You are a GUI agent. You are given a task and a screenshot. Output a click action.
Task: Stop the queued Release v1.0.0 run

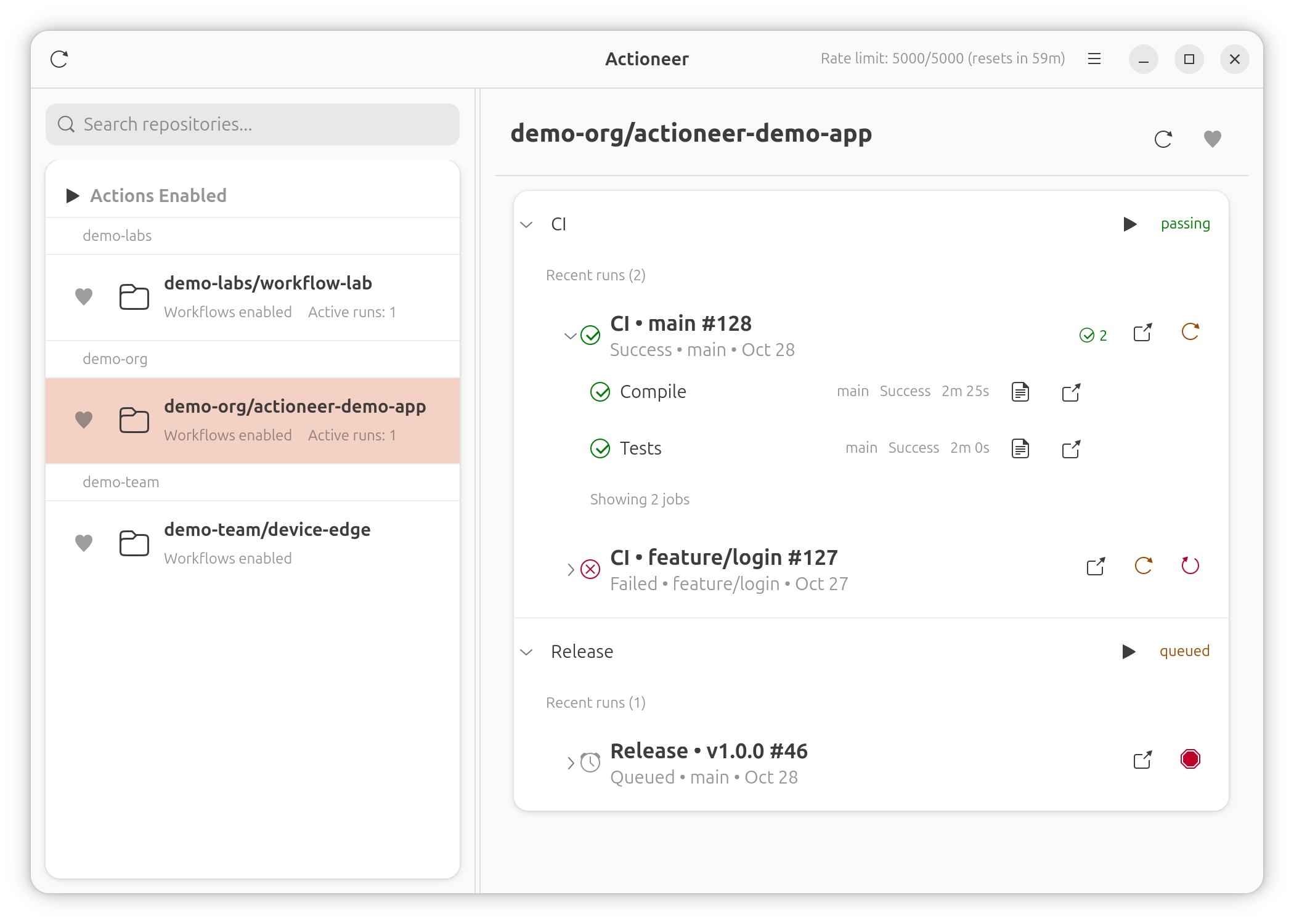click(1190, 760)
